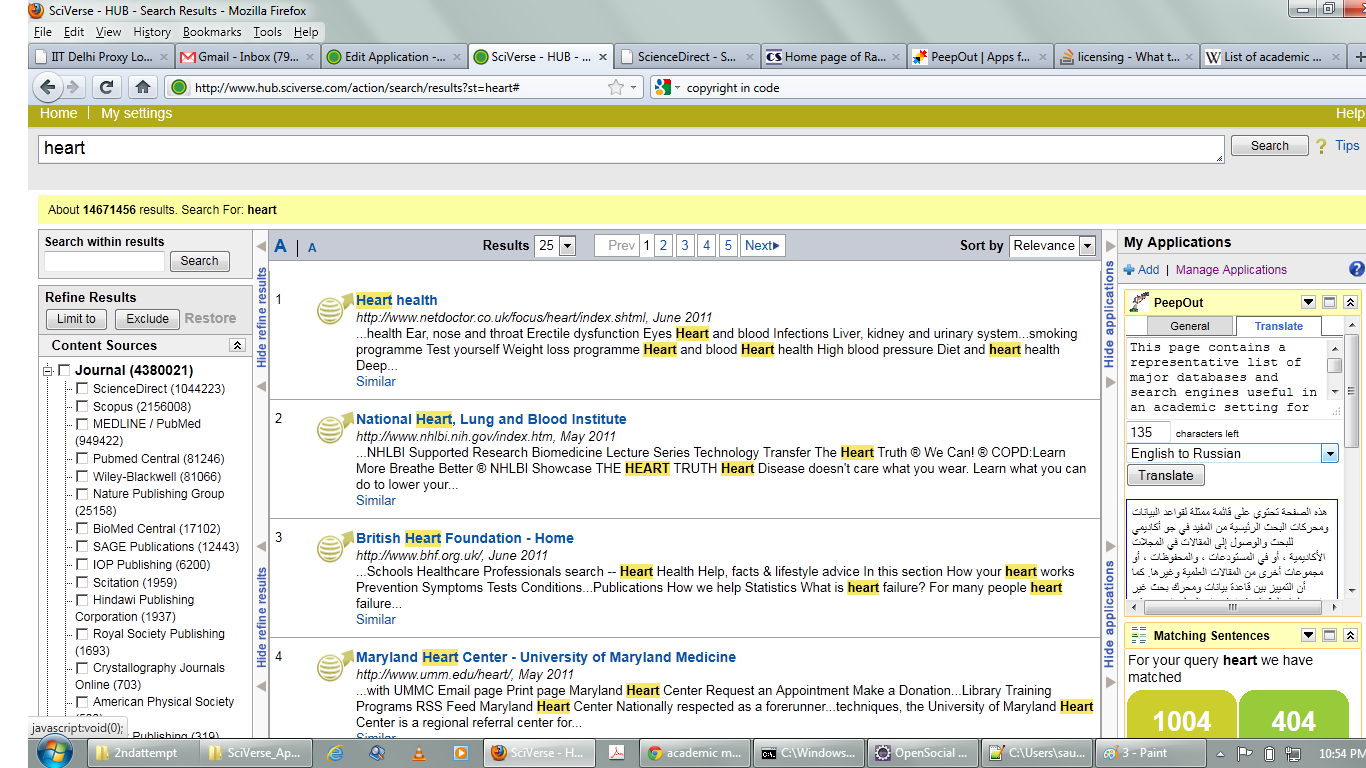The width and height of the screenshot is (1366, 768).
Task: Open the PeepOut gadget options arrow
Action: click(x=1308, y=302)
